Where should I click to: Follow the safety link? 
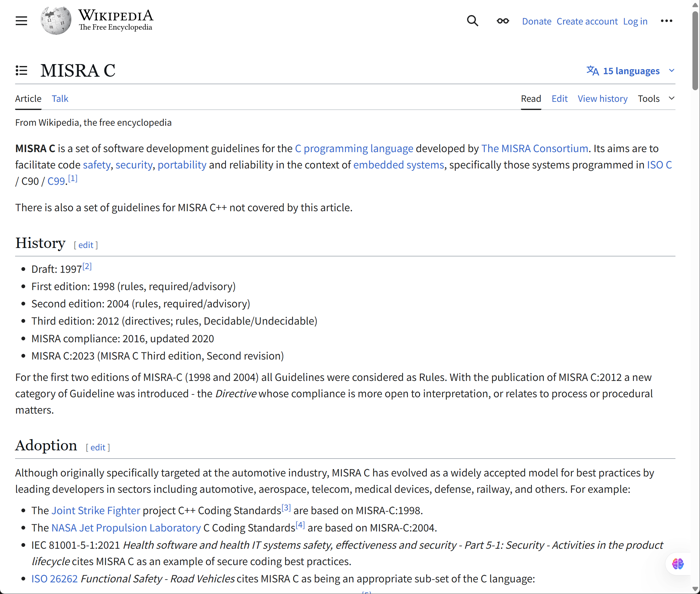[x=96, y=165]
